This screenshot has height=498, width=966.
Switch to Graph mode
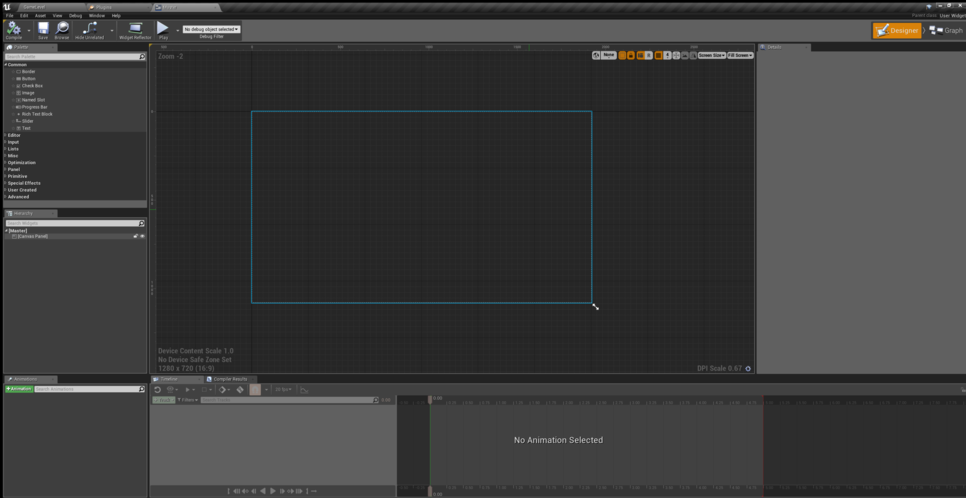(946, 30)
